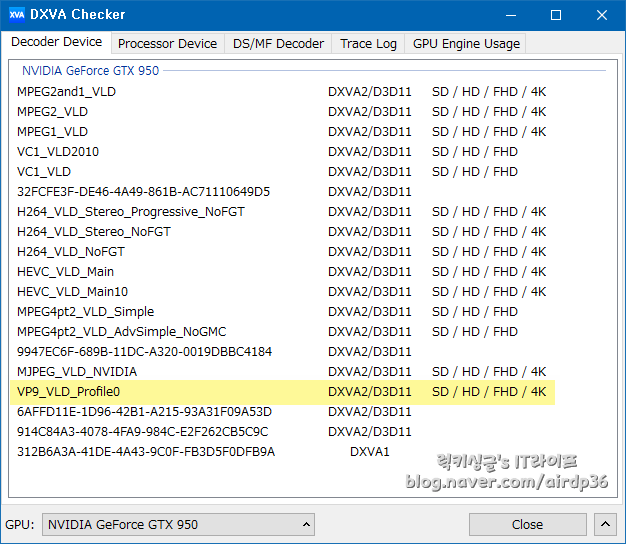Open the Processor Device tab
This screenshot has height=544, width=626.
tap(167, 44)
